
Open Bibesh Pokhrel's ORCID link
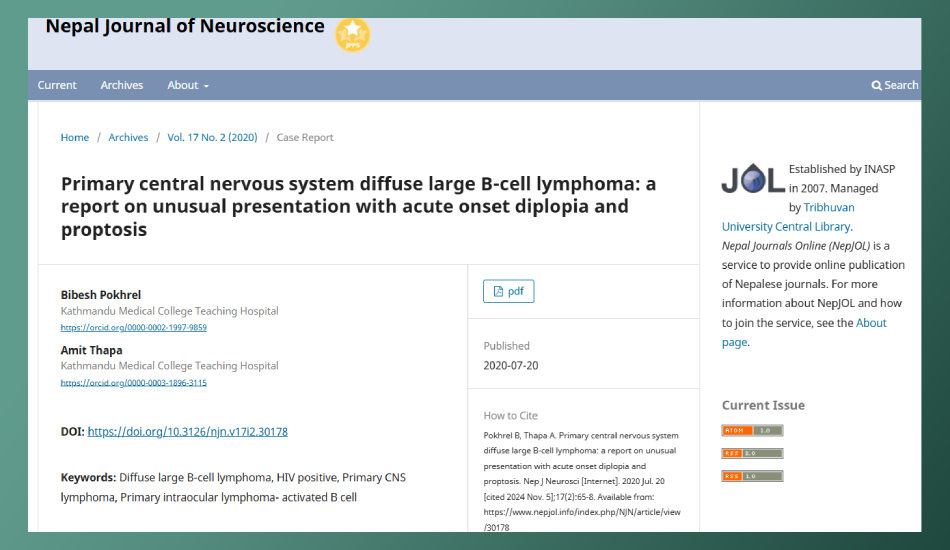(x=133, y=328)
